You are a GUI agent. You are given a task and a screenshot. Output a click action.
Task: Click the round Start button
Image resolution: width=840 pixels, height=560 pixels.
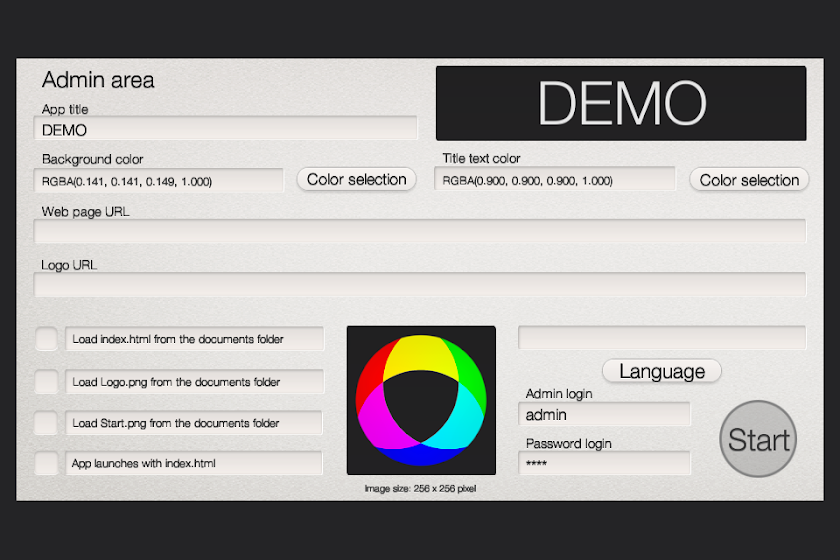point(758,439)
